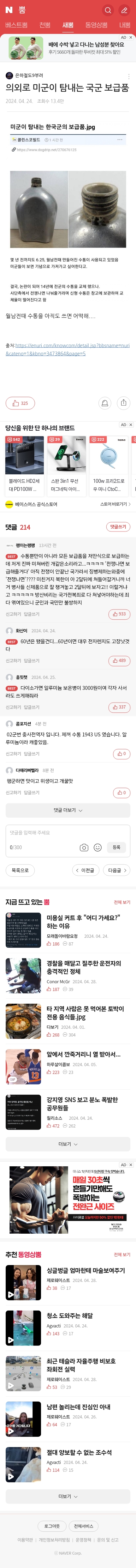Image resolution: width=136 pixels, height=1568 pixels.
Task: Expand more comments with 댓글 더보기
Action: 68,810
